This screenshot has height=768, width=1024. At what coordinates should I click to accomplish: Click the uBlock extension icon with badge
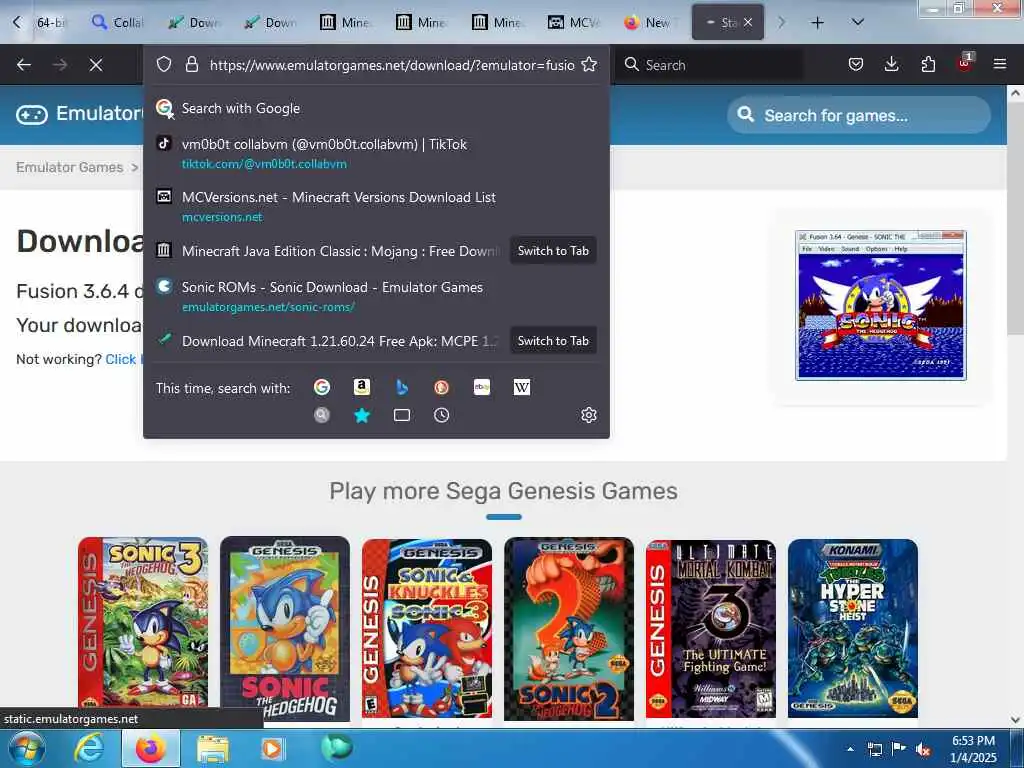pyautogui.click(x=965, y=63)
